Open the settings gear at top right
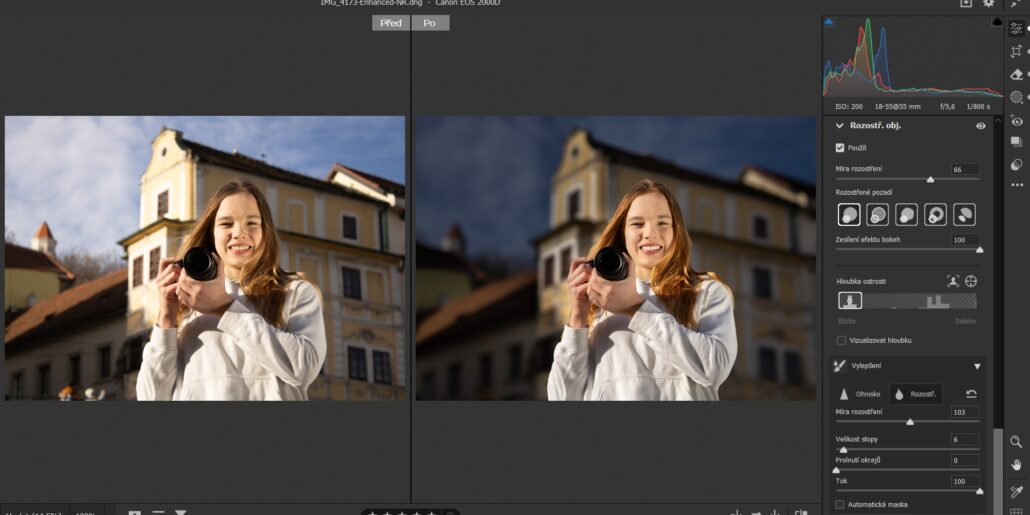 [x=988, y=3]
